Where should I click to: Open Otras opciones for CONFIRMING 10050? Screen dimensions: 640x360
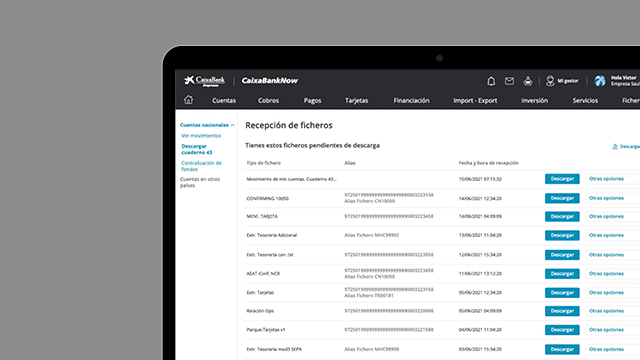tap(612, 198)
